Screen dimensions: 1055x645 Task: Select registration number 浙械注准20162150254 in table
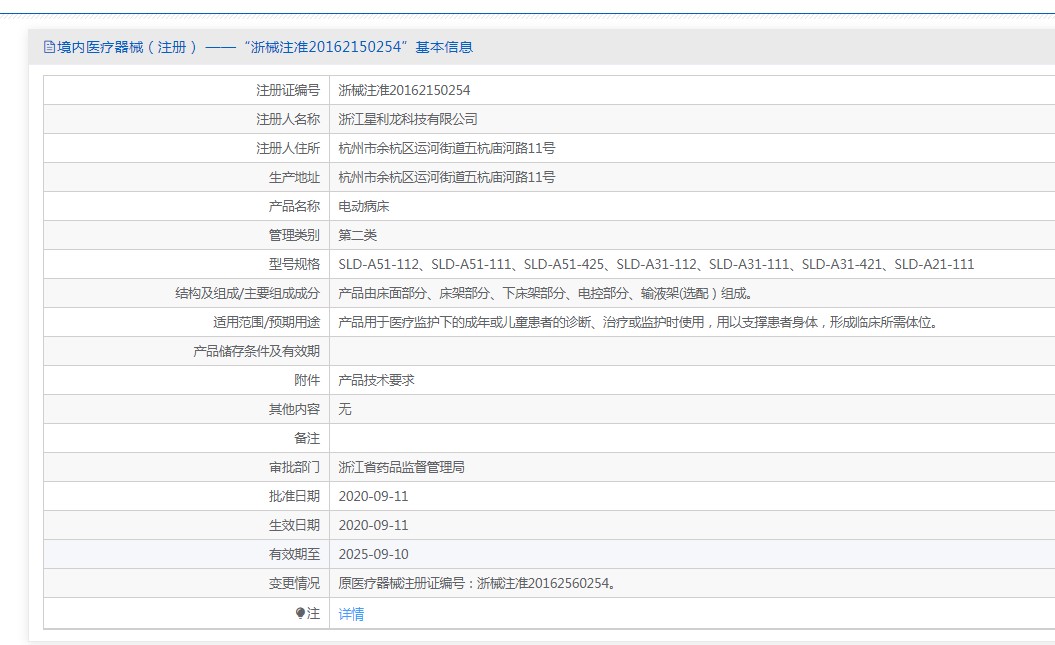404,90
